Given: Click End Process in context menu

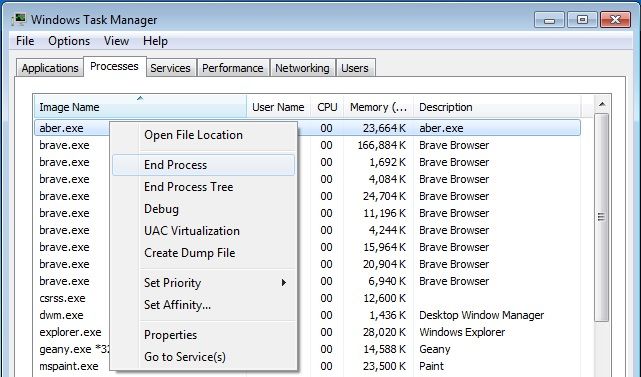Looking at the screenshot, I should coord(203,165).
